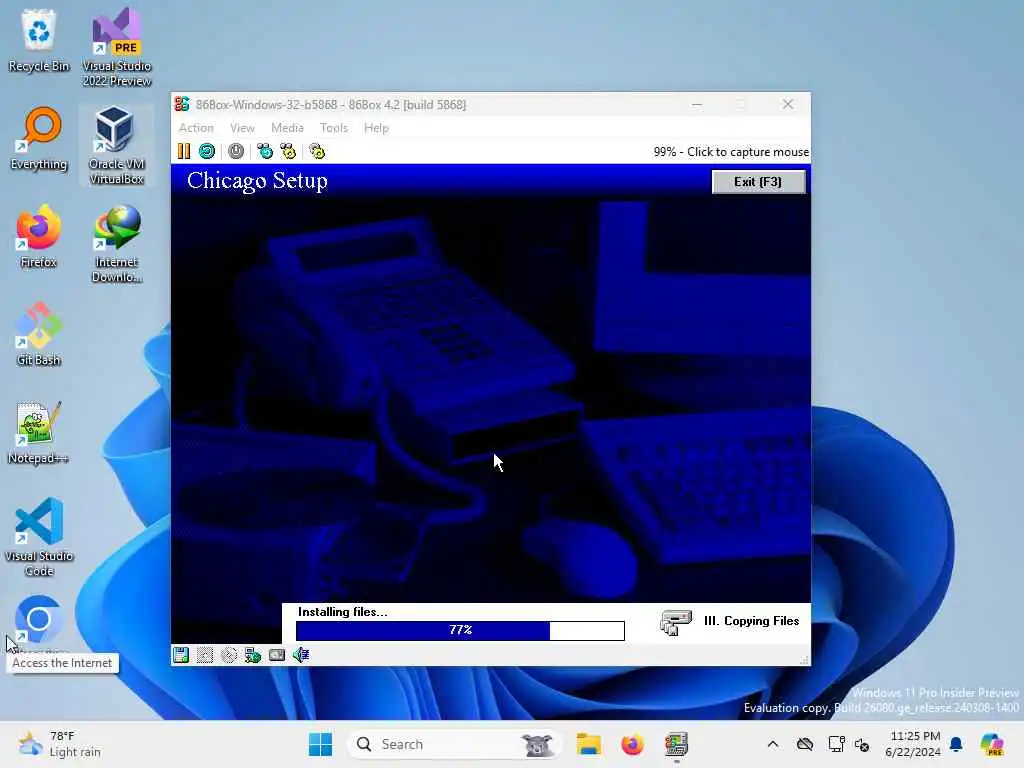Screen dimensions: 1024x768
Task: Select the Notepad++ desktop icon
Action: pyautogui.click(x=39, y=432)
